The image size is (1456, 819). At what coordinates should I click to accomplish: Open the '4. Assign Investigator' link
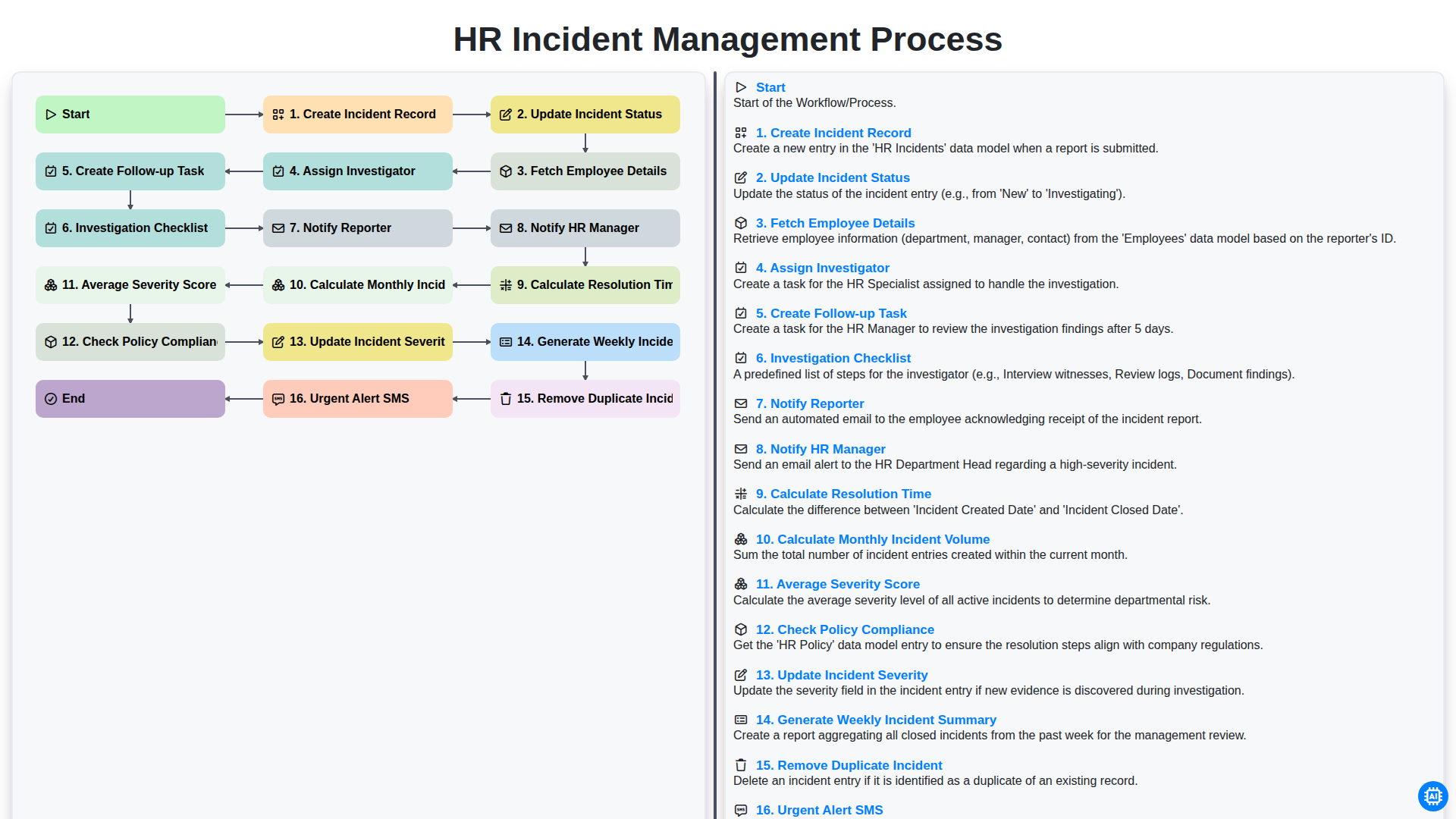823,268
